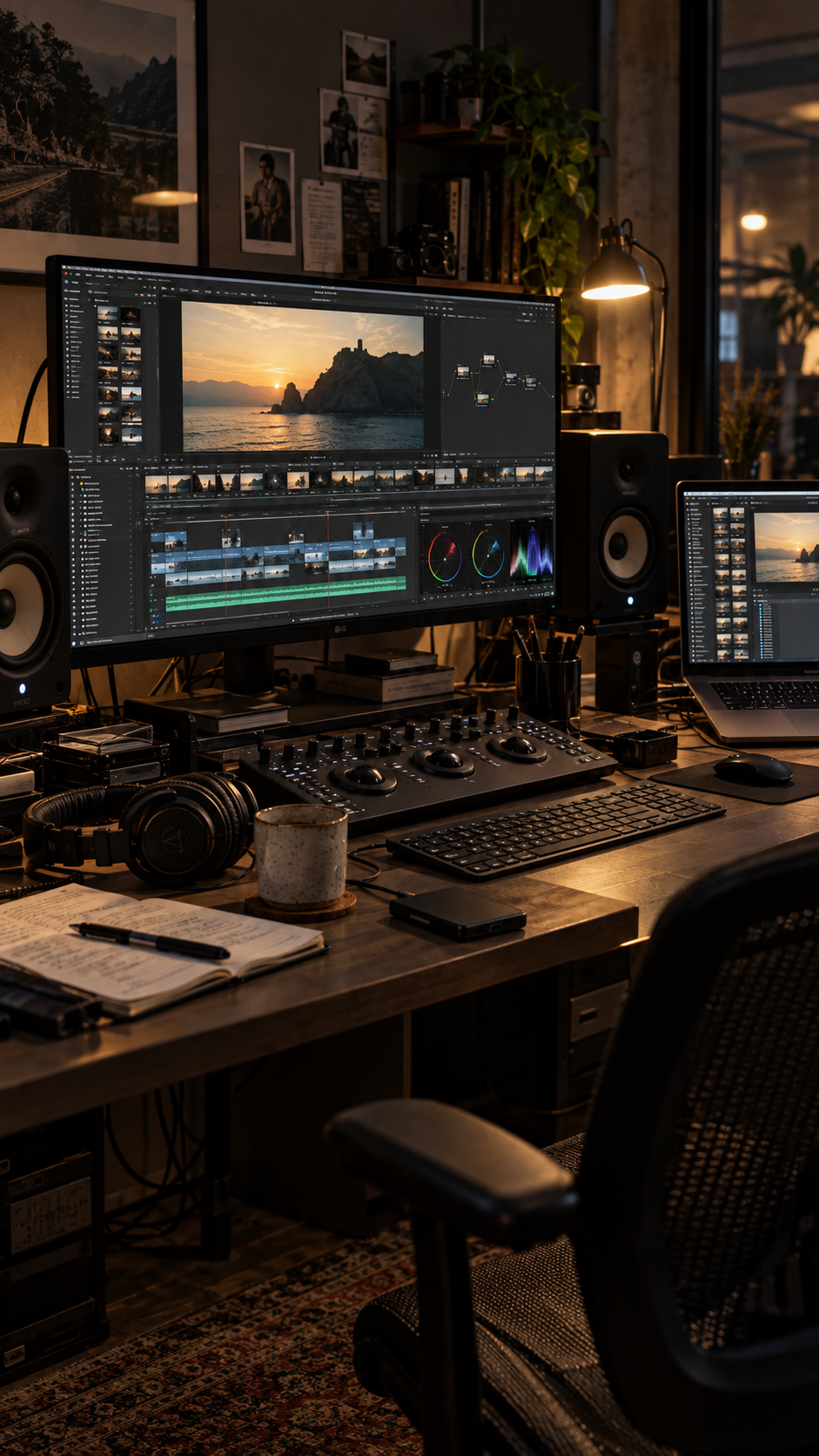This screenshot has height=1456, width=819.
Task: Choose the top-left thumbnail in the laptop's media bin
Action: 721,515
